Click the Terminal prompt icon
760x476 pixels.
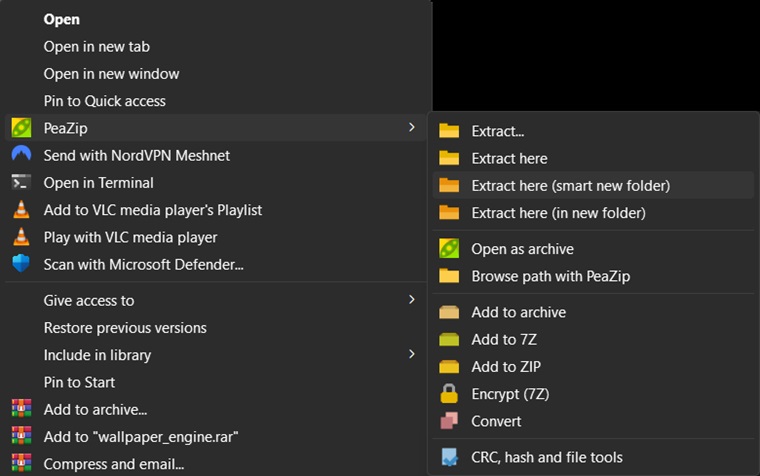coord(21,183)
